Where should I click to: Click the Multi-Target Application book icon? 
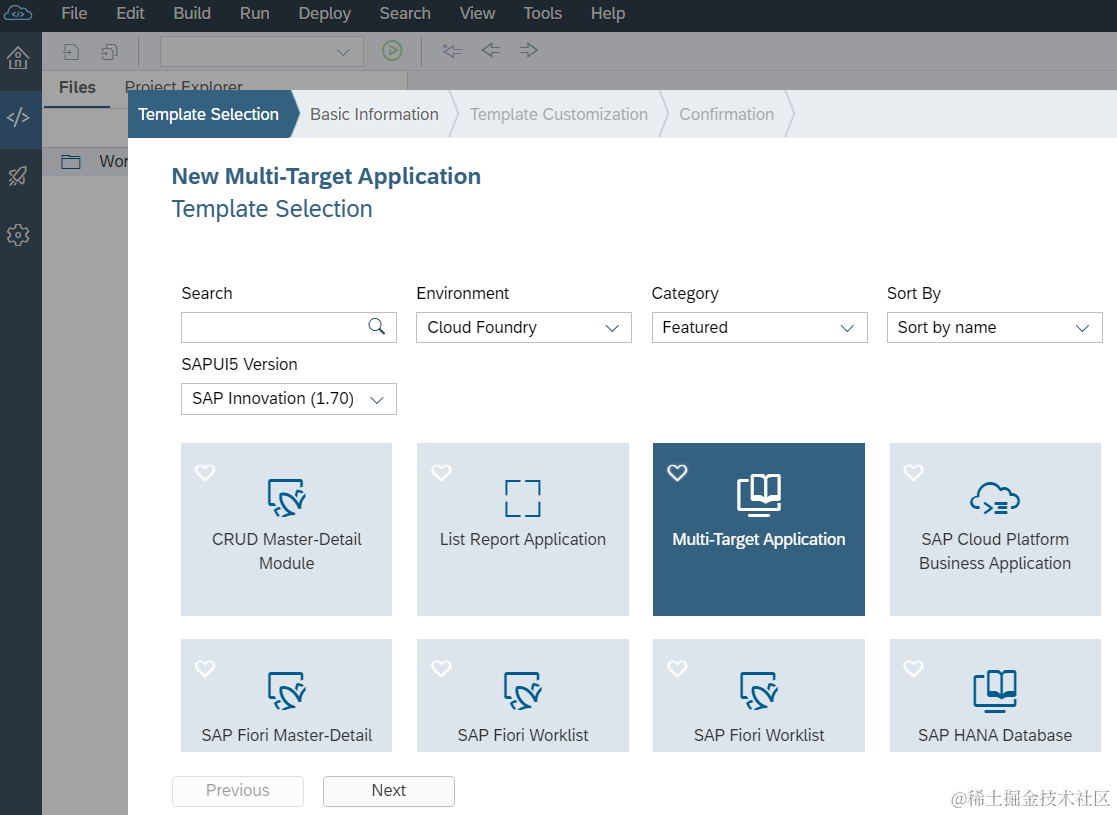pyautogui.click(x=759, y=494)
